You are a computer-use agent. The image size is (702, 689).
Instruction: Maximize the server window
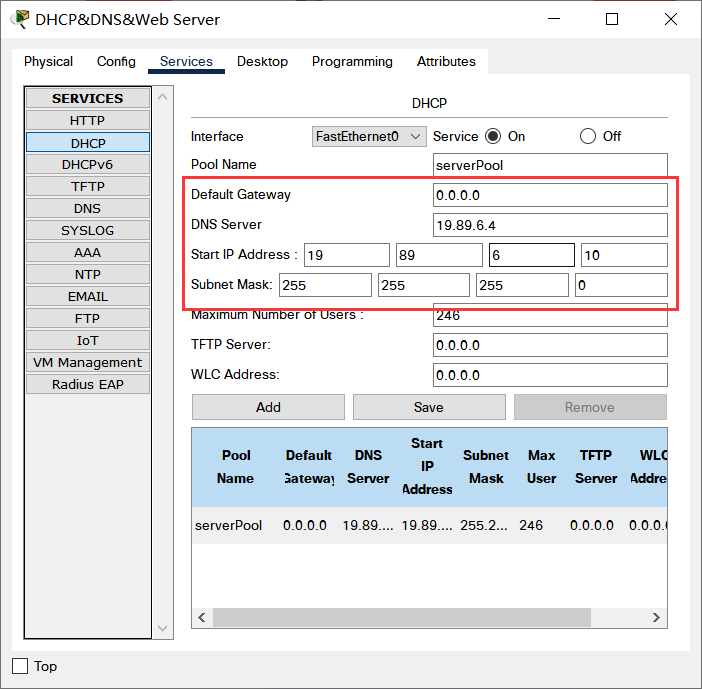(x=612, y=19)
